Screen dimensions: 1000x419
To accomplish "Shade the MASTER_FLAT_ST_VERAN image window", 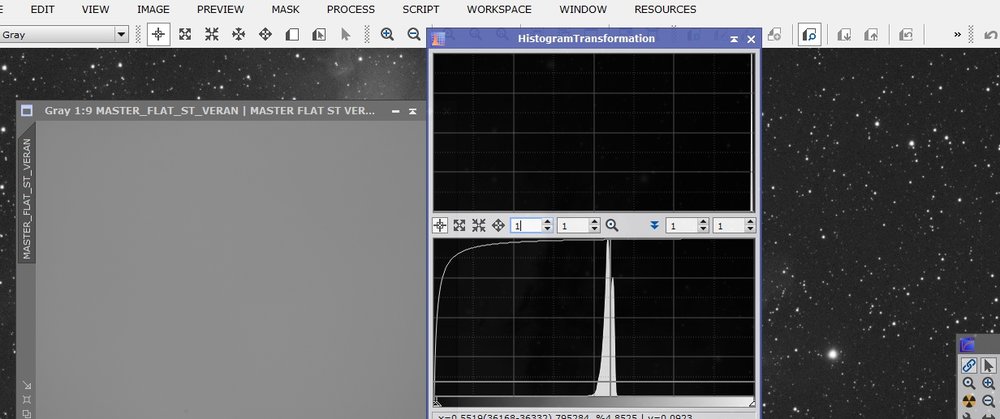I will click(413, 111).
